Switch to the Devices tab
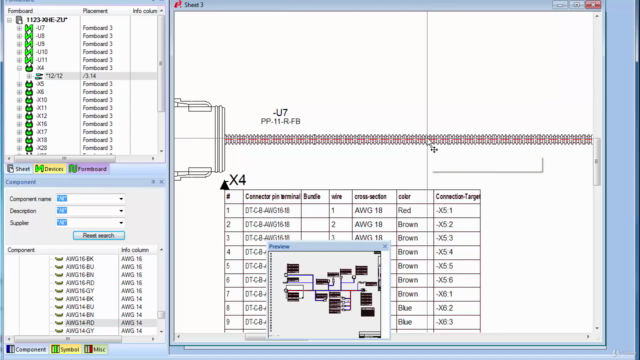Screen dimensions: 640x360 [x=49, y=169]
